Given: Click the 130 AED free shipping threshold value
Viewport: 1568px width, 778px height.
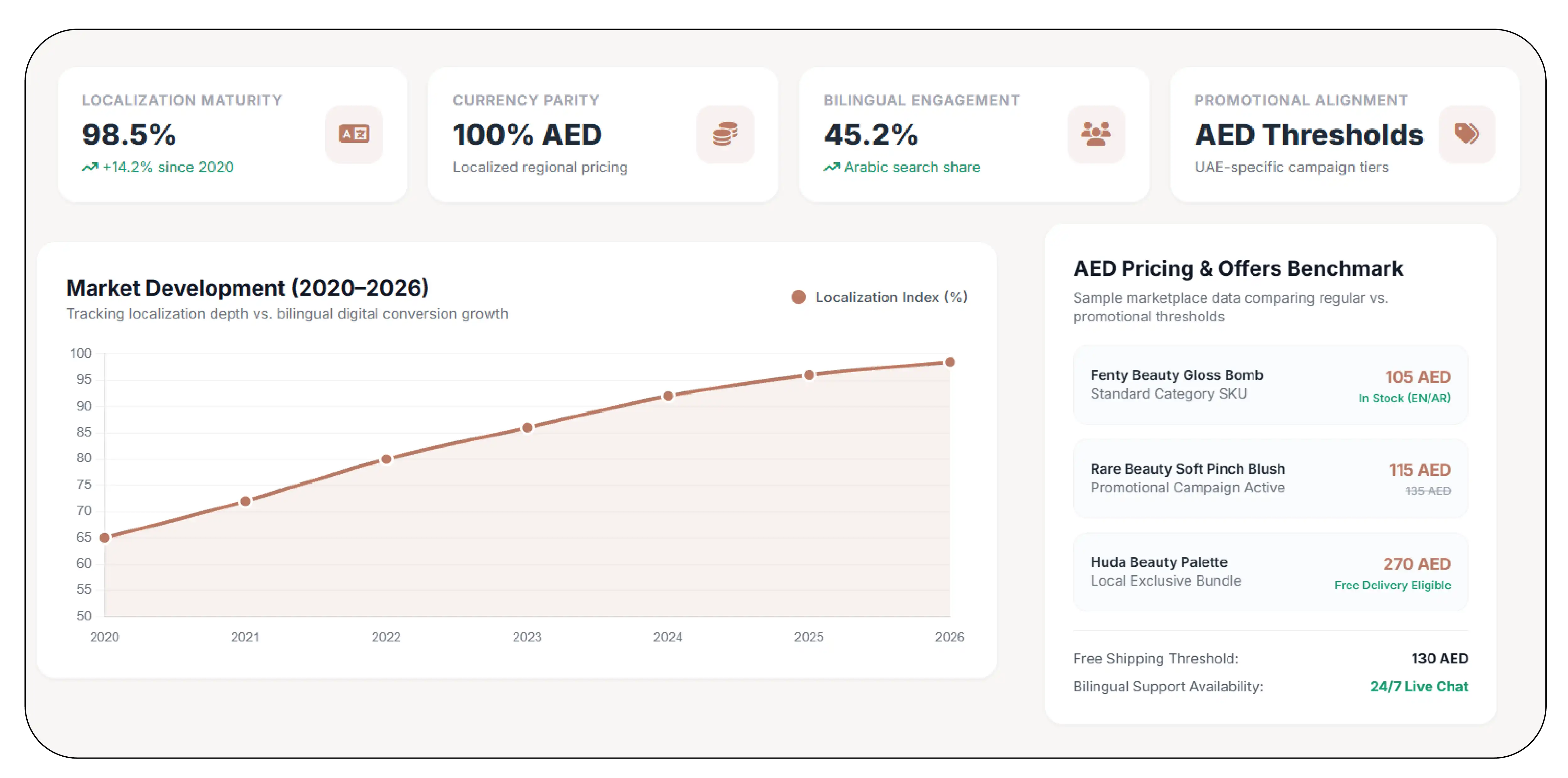Looking at the screenshot, I should (x=1440, y=659).
